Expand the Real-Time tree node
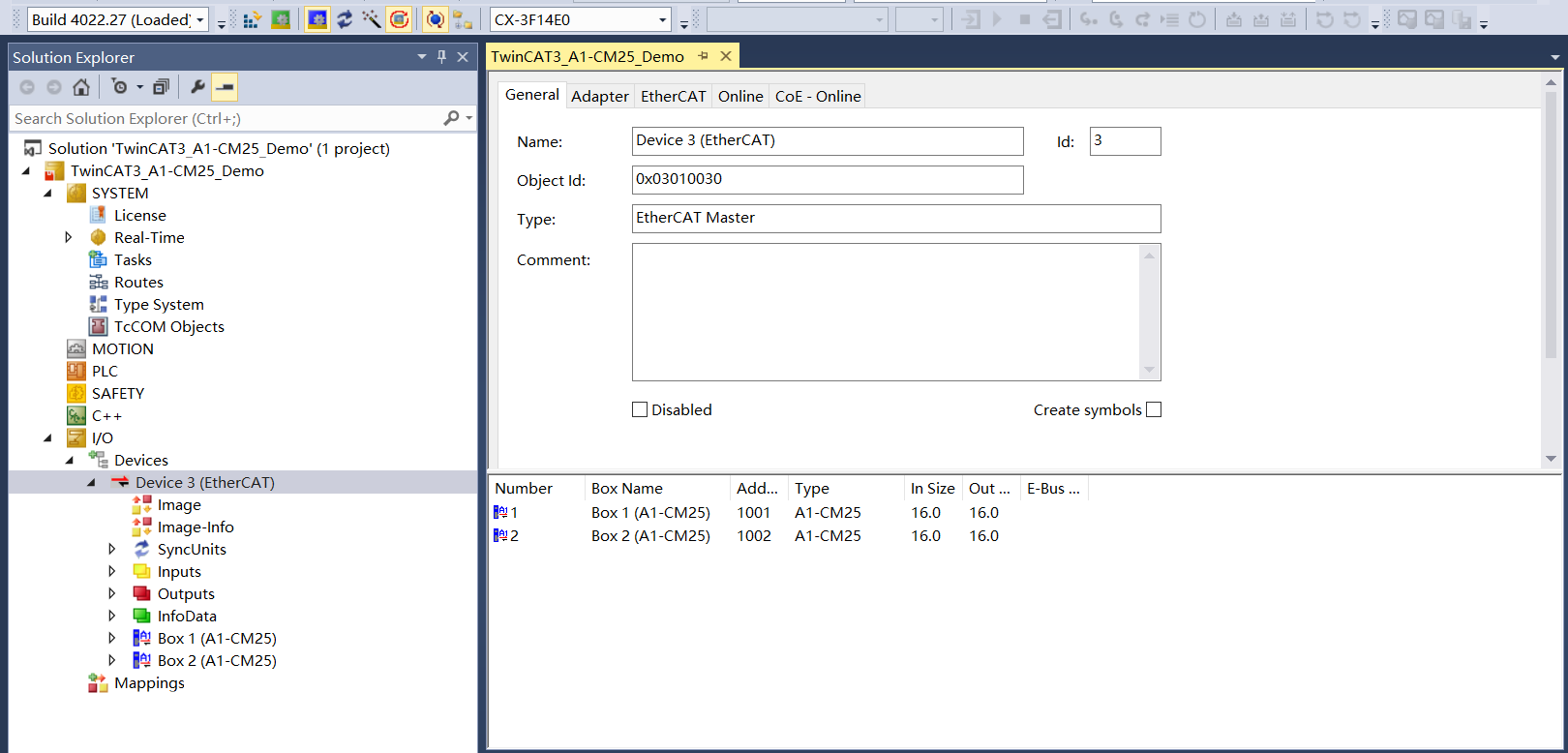 [69, 237]
